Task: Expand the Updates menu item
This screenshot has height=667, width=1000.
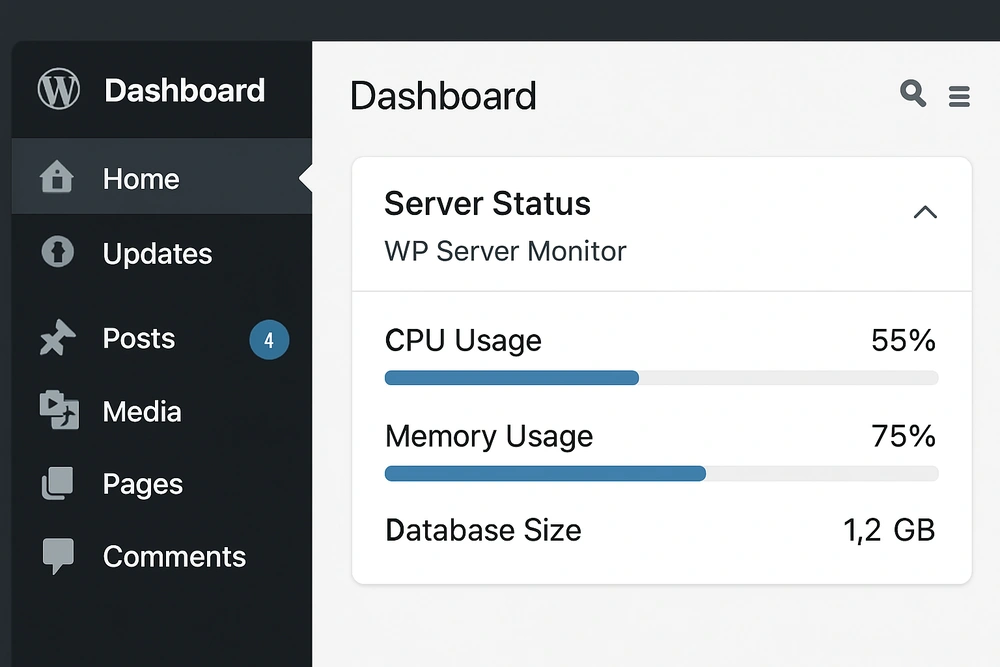Action: tap(157, 253)
